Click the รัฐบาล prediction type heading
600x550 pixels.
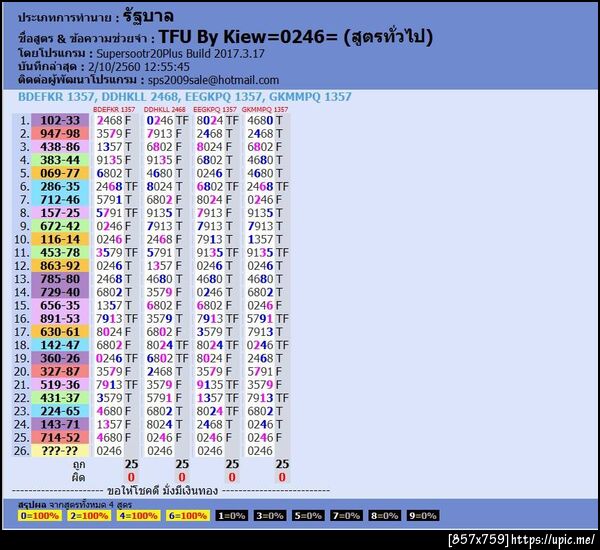tap(148, 16)
